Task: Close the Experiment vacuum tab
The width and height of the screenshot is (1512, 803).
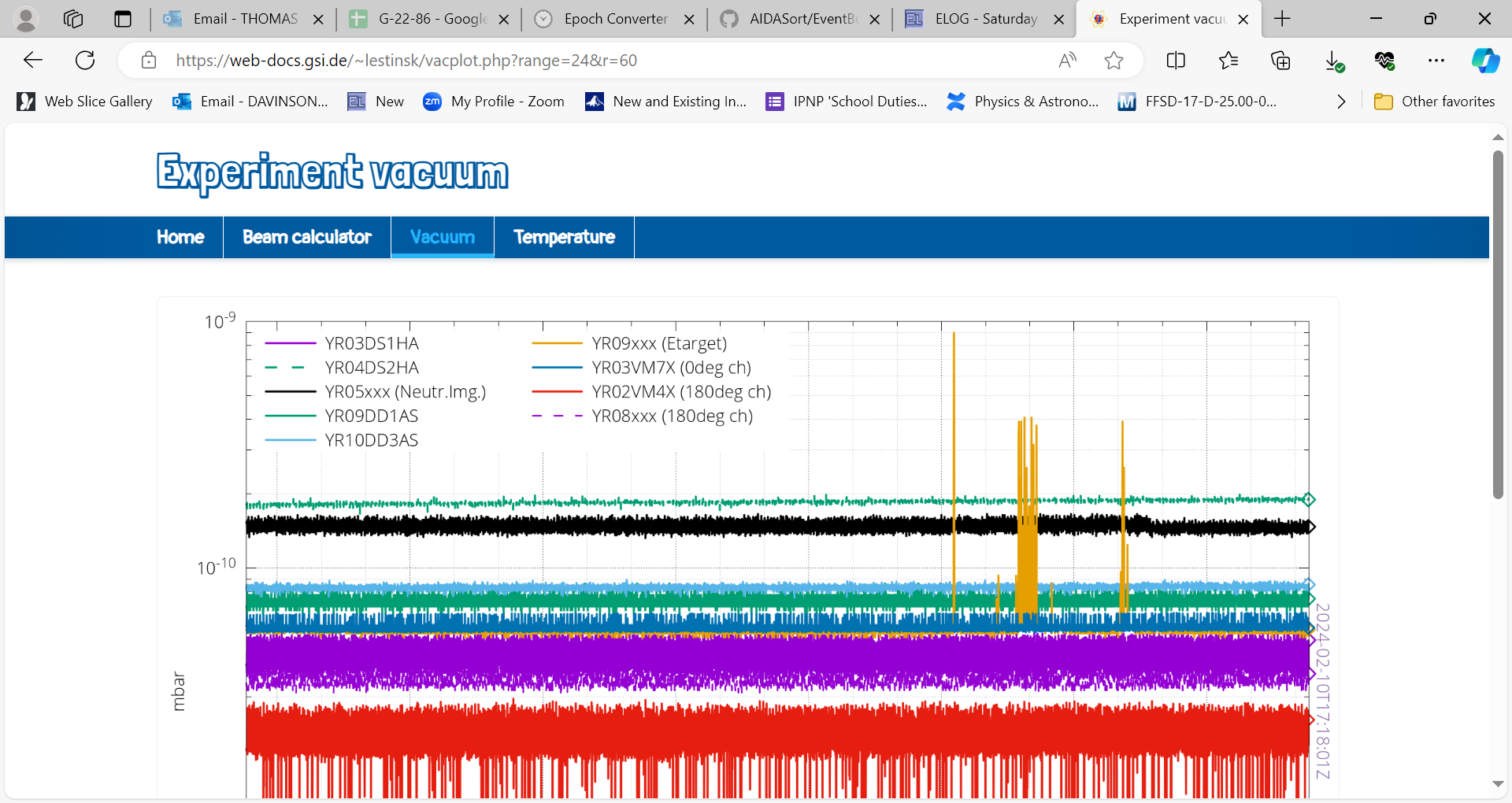Action: click(x=1243, y=20)
